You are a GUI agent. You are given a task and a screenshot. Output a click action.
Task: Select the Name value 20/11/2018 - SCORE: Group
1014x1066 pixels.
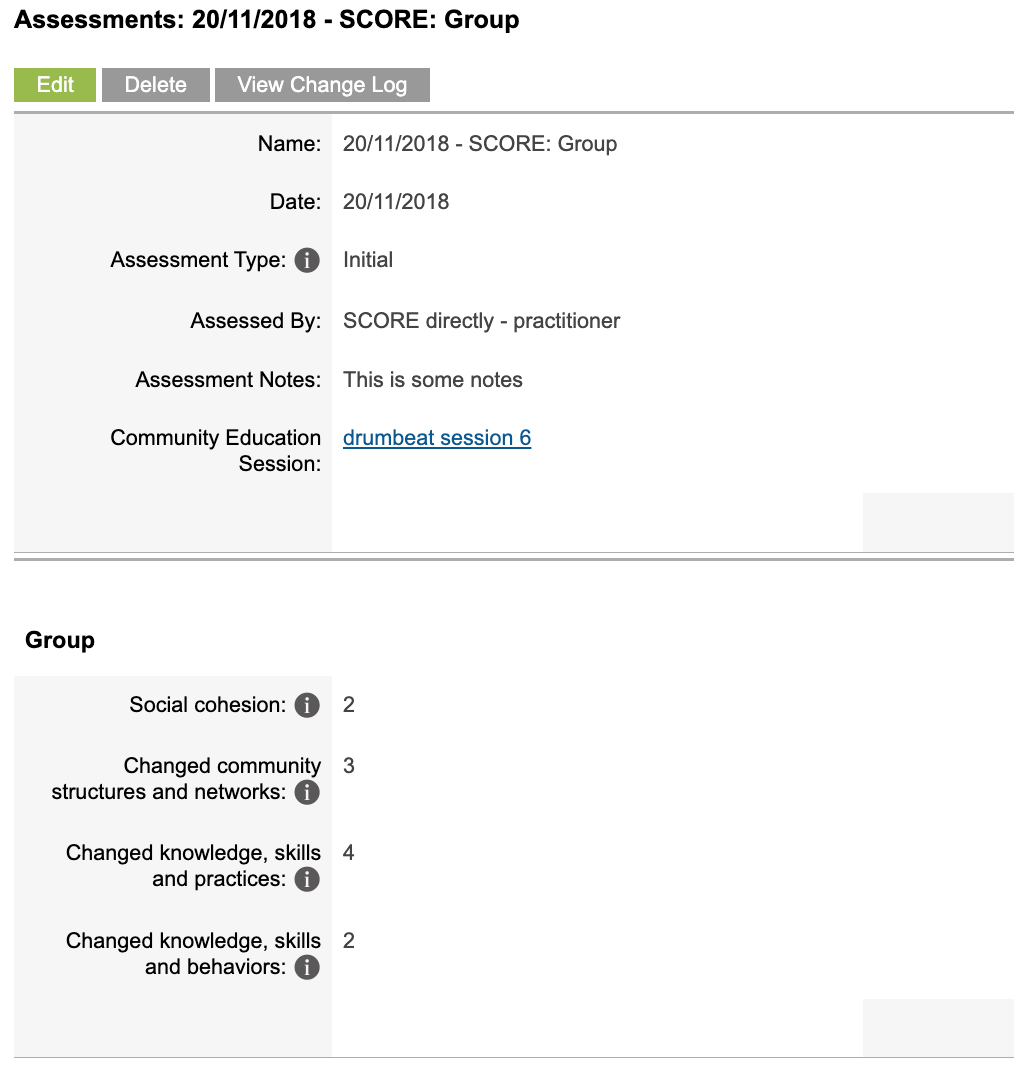point(480,144)
